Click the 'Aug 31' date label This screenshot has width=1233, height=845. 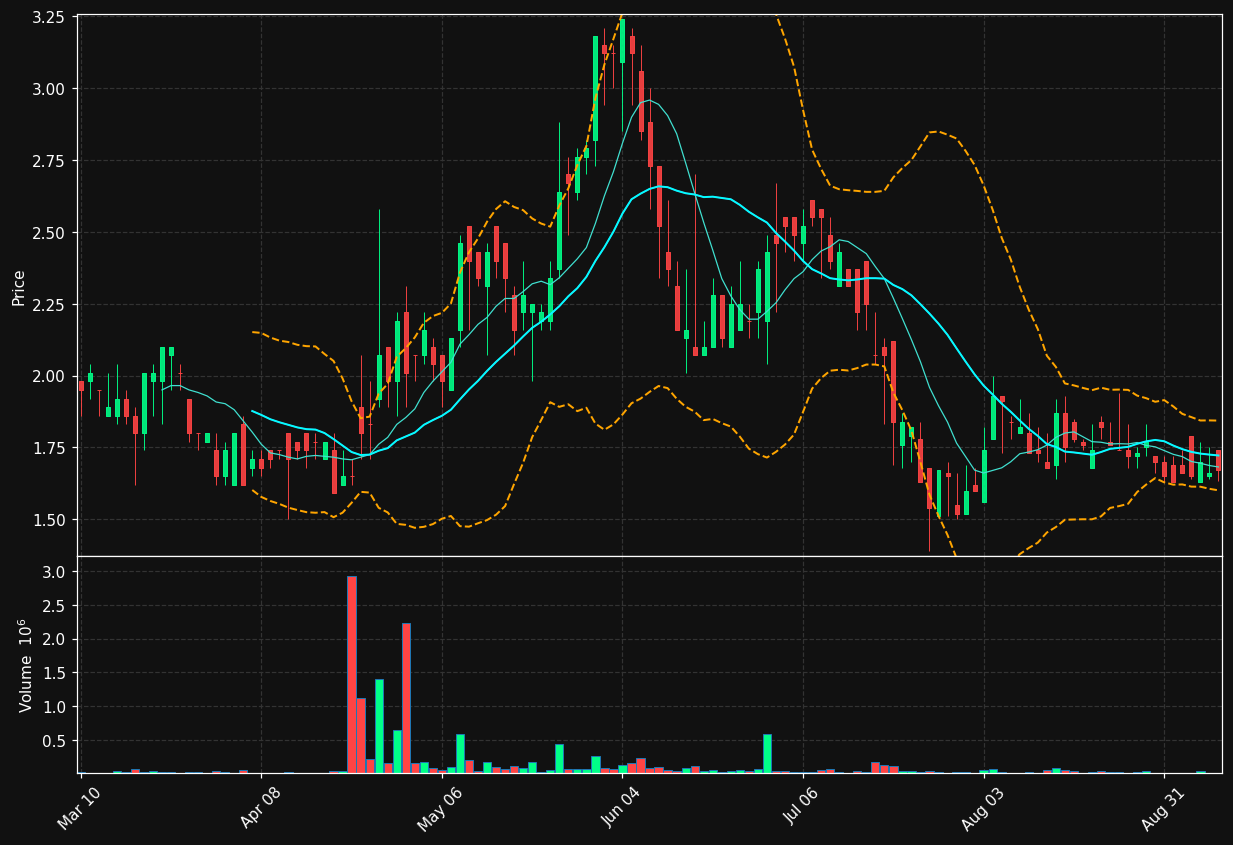(x=1163, y=808)
